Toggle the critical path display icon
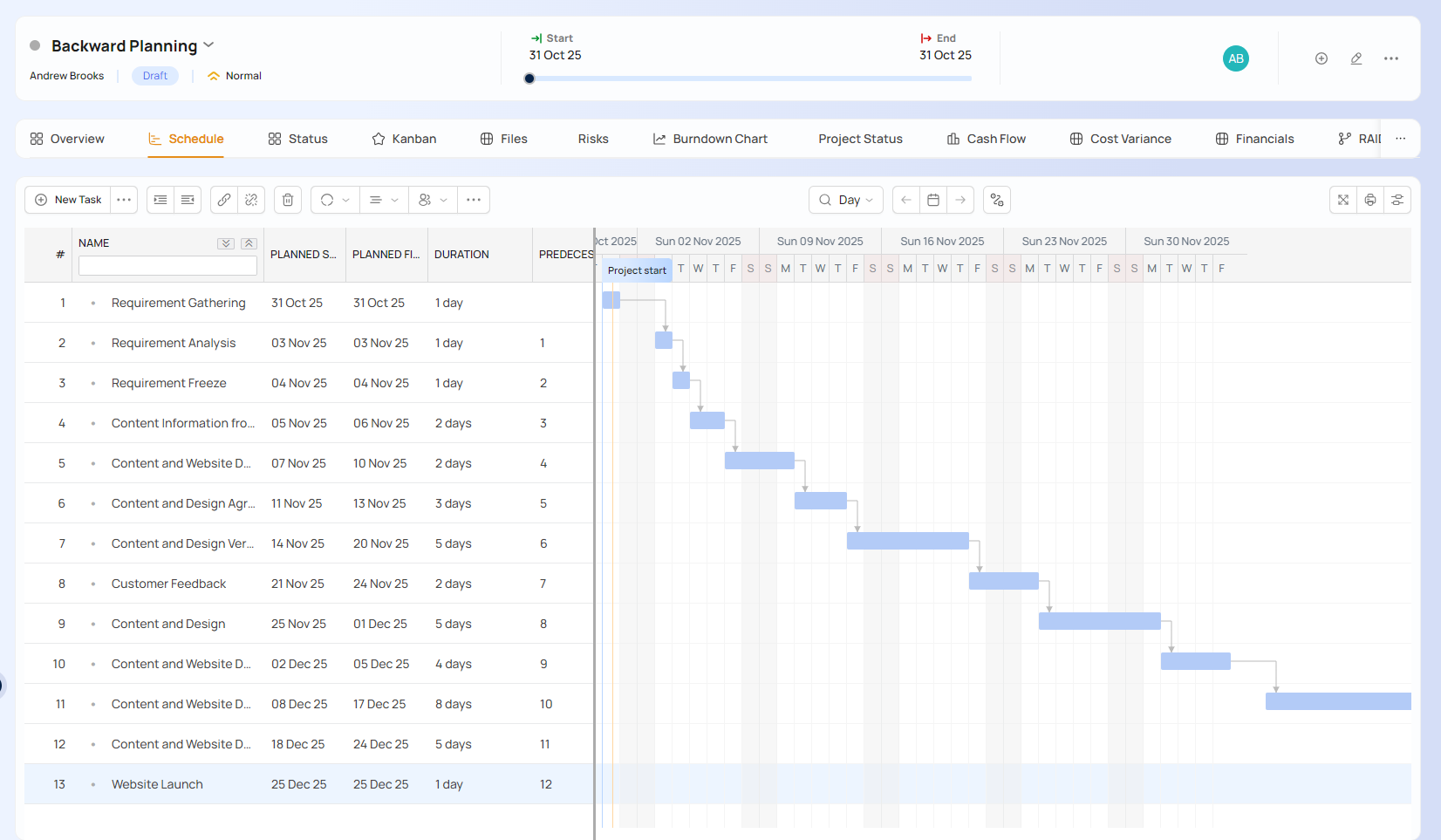Screen dimensions: 1441x840 (997, 200)
